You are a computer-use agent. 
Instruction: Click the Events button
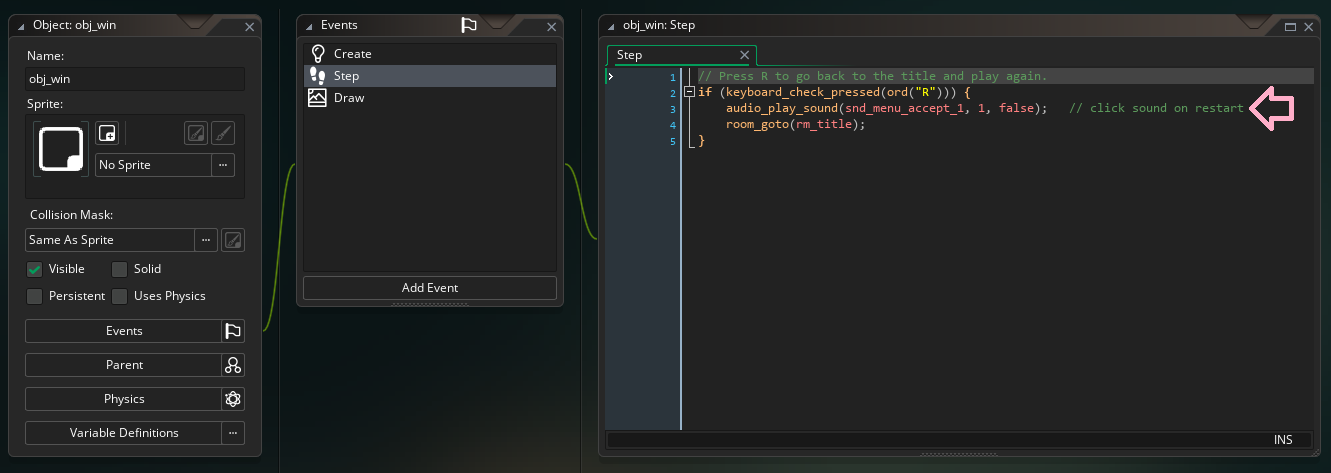point(123,331)
